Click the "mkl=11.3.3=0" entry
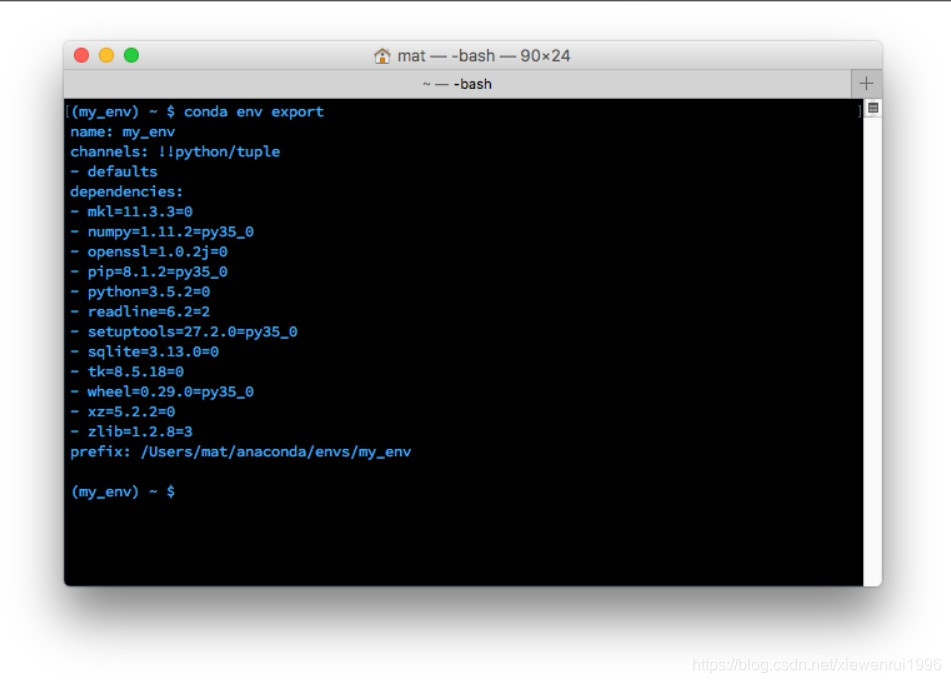The height and width of the screenshot is (683, 951). 140,212
